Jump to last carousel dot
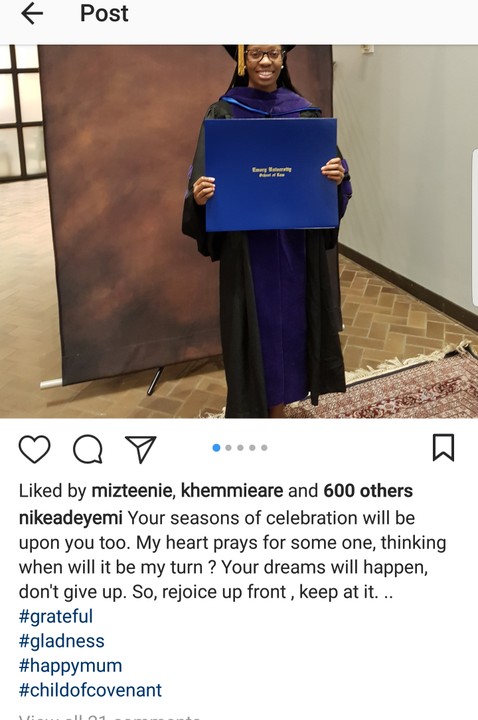 click(264, 448)
